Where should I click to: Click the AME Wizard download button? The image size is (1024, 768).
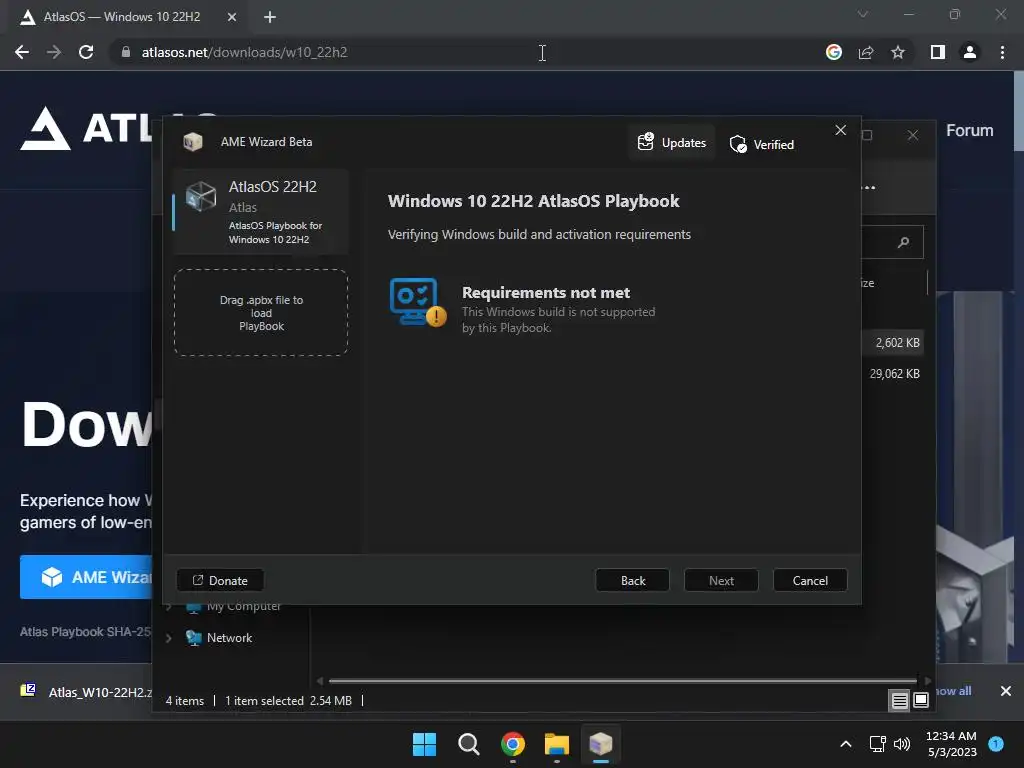coord(86,577)
